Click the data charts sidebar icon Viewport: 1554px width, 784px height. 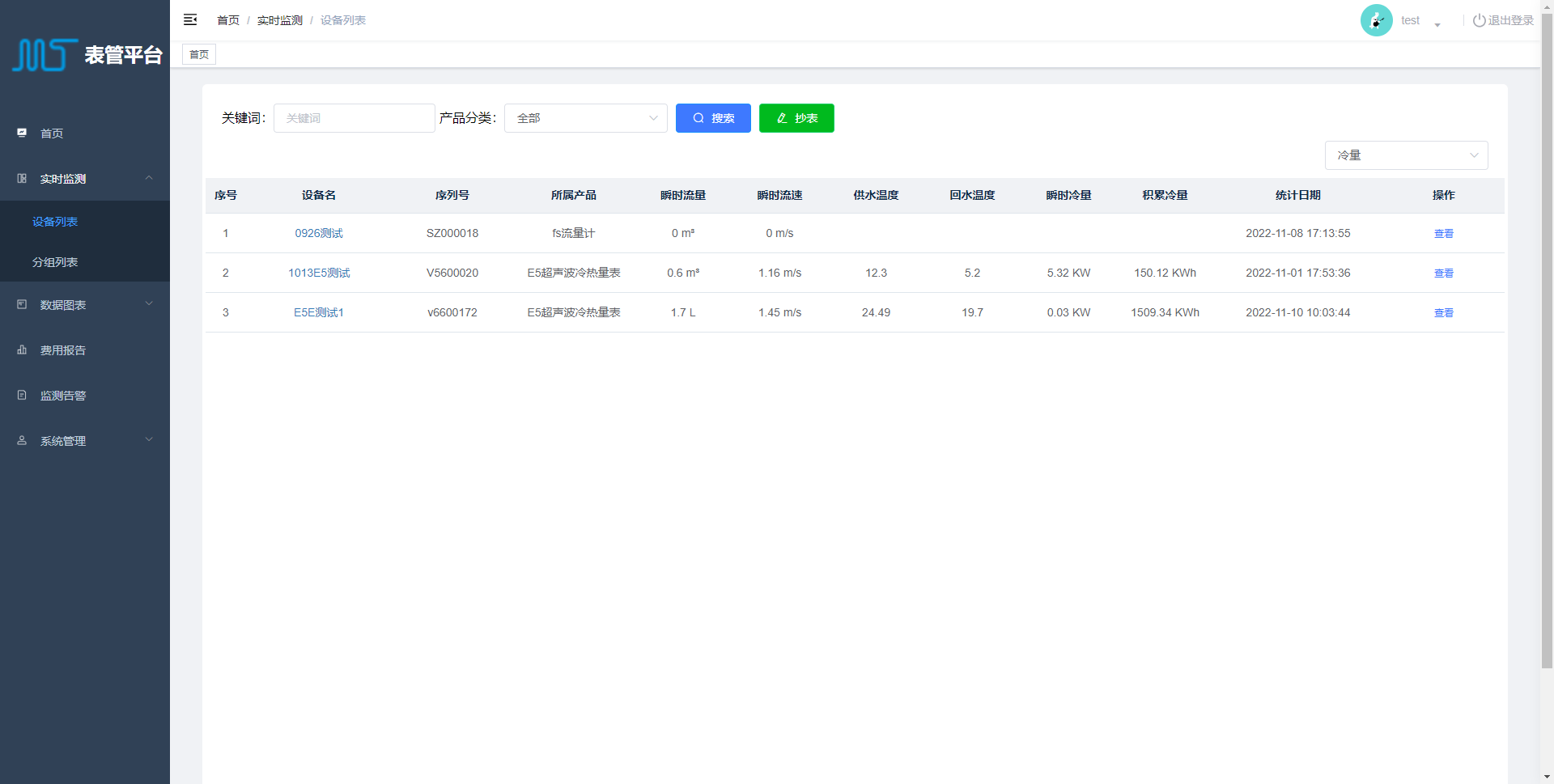coord(22,305)
